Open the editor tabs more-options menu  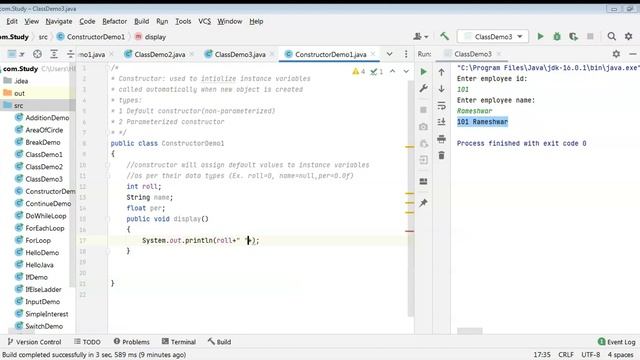point(406,54)
